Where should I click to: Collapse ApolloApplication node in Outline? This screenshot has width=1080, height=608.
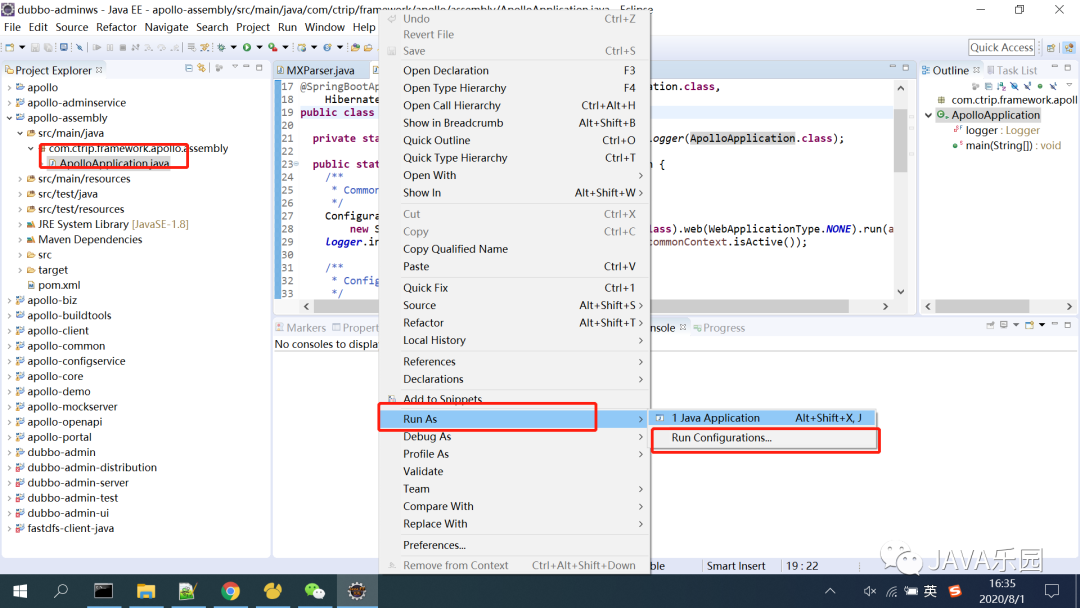[928, 115]
